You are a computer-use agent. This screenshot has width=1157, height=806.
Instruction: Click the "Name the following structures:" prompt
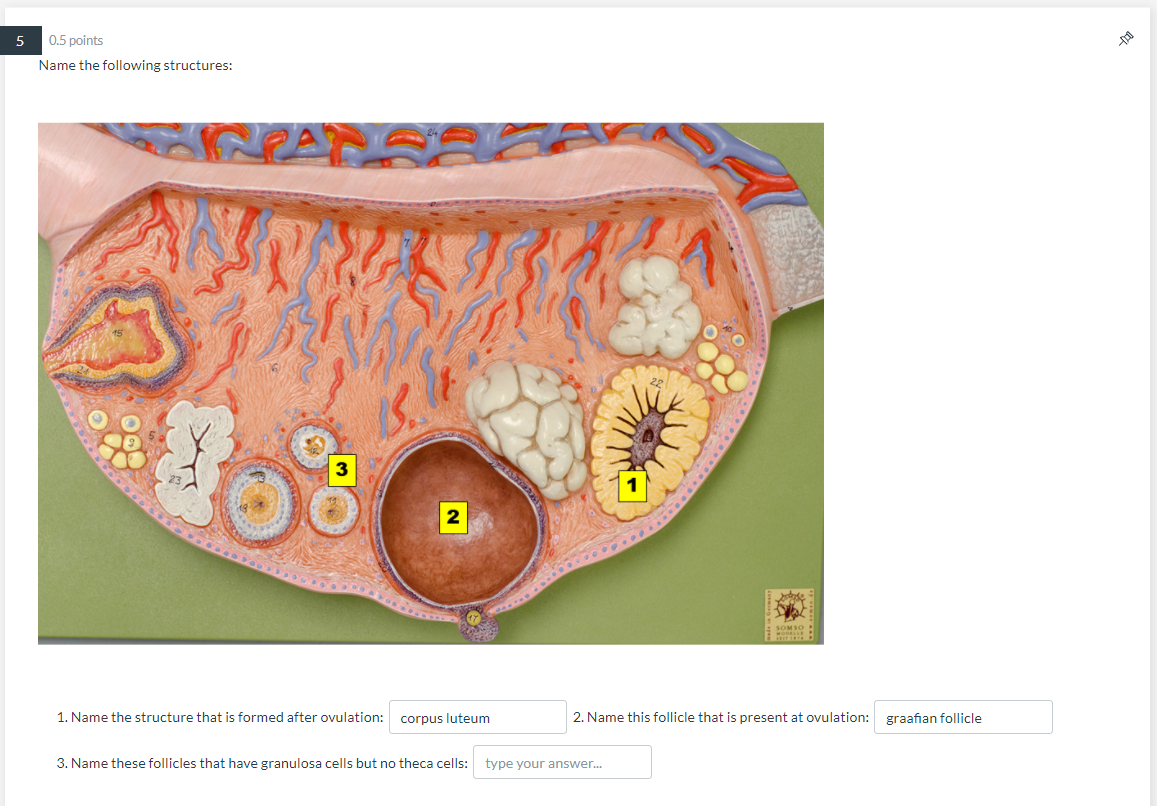[x=136, y=65]
